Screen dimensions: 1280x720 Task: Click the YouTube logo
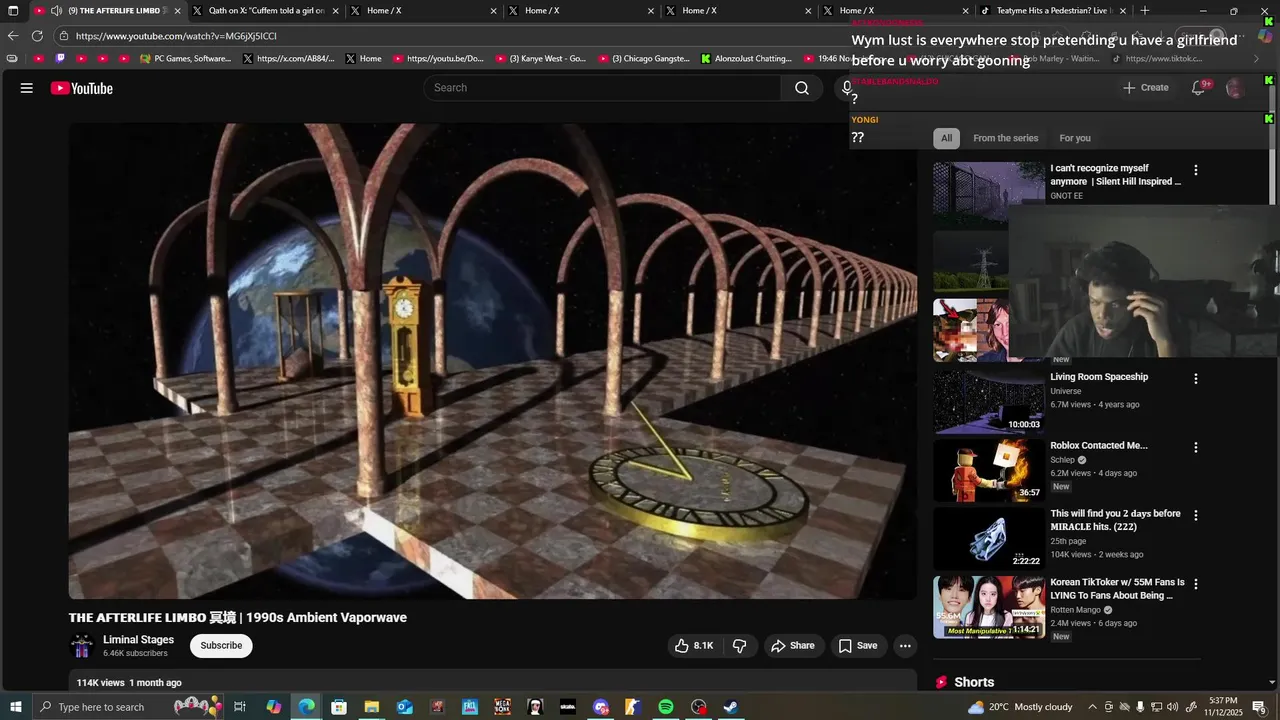[x=82, y=88]
